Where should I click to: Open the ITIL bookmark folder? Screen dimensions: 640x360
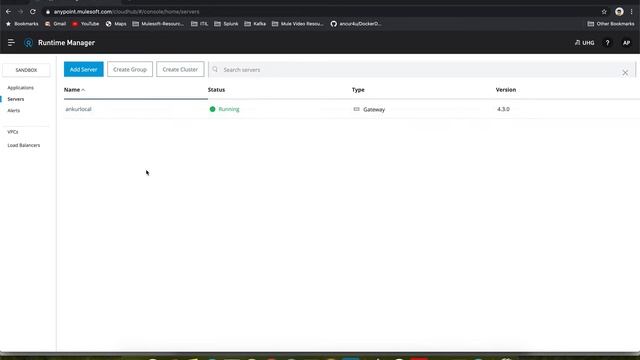[200, 24]
